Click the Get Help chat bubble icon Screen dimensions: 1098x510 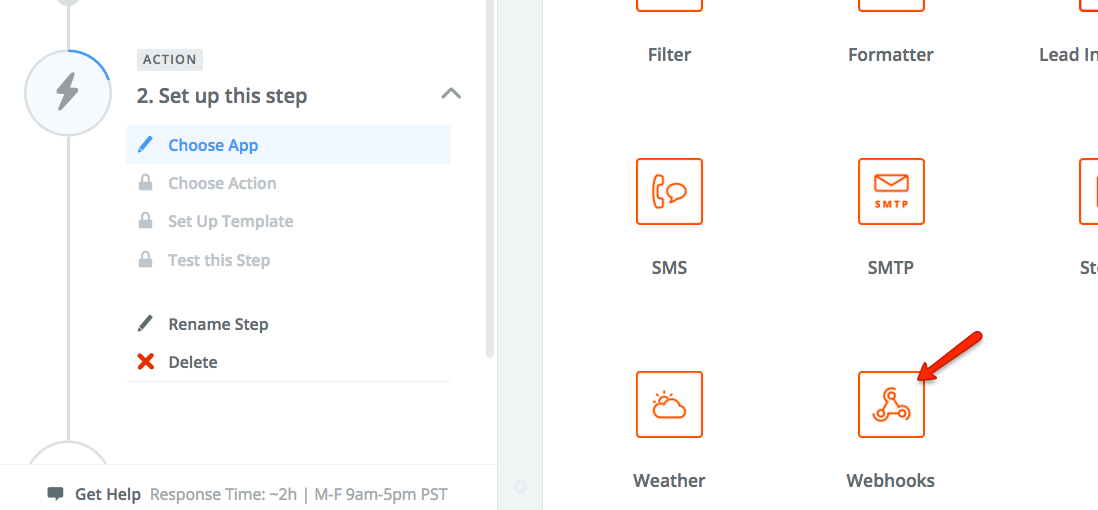[56, 494]
